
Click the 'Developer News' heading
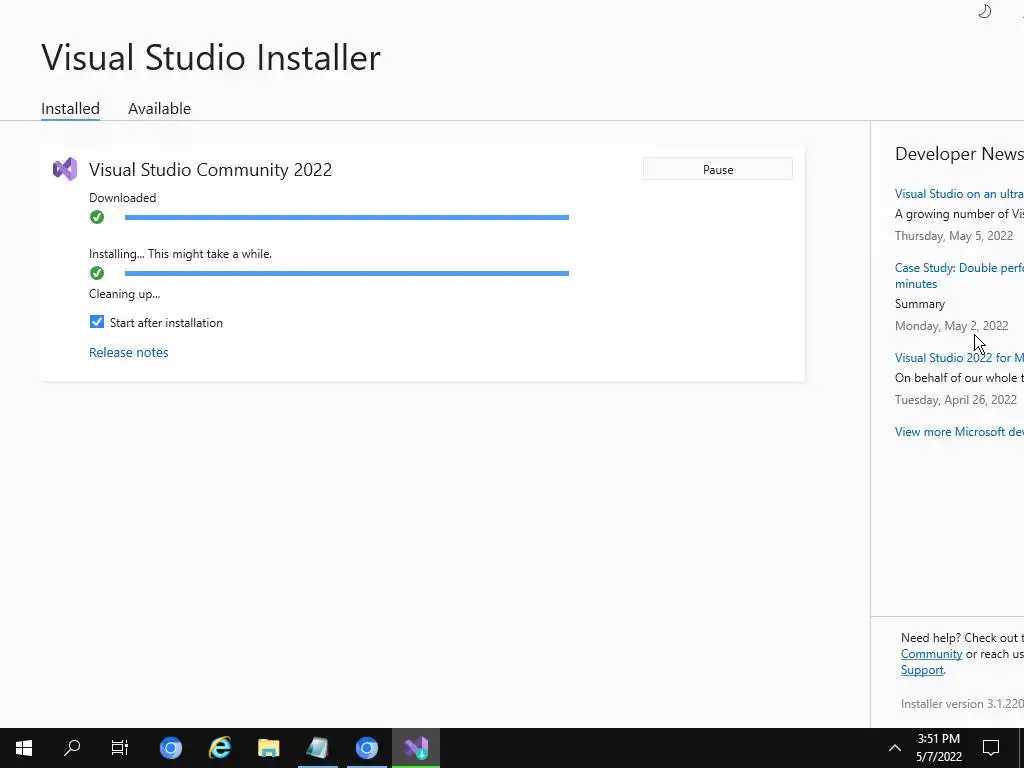click(x=959, y=154)
